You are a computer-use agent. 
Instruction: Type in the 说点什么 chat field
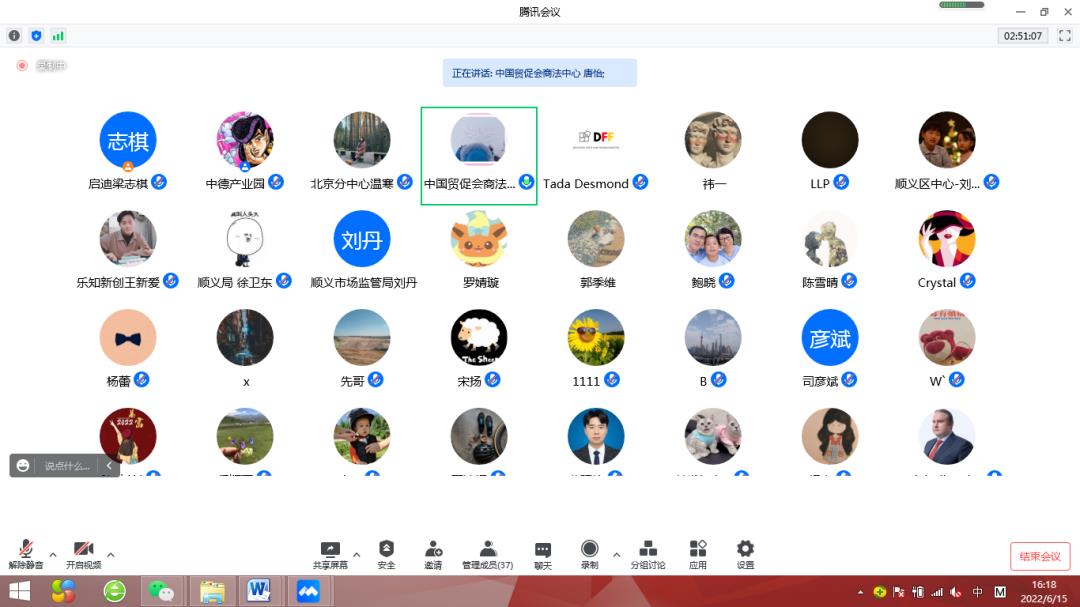pyautogui.click(x=67, y=466)
